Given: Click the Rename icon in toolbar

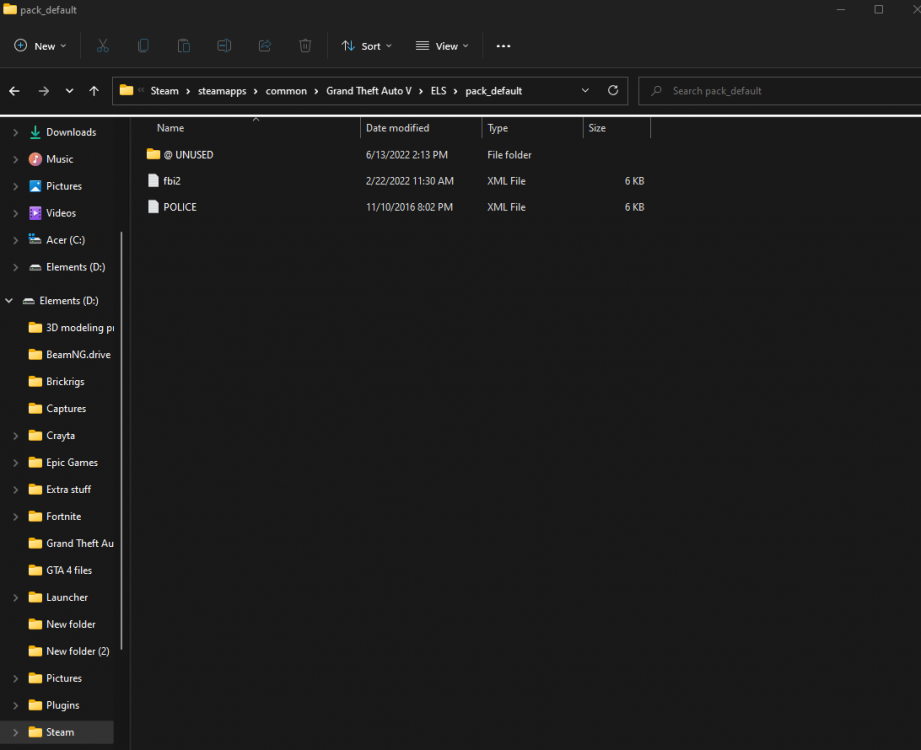Looking at the screenshot, I should [x=224, y=46].
